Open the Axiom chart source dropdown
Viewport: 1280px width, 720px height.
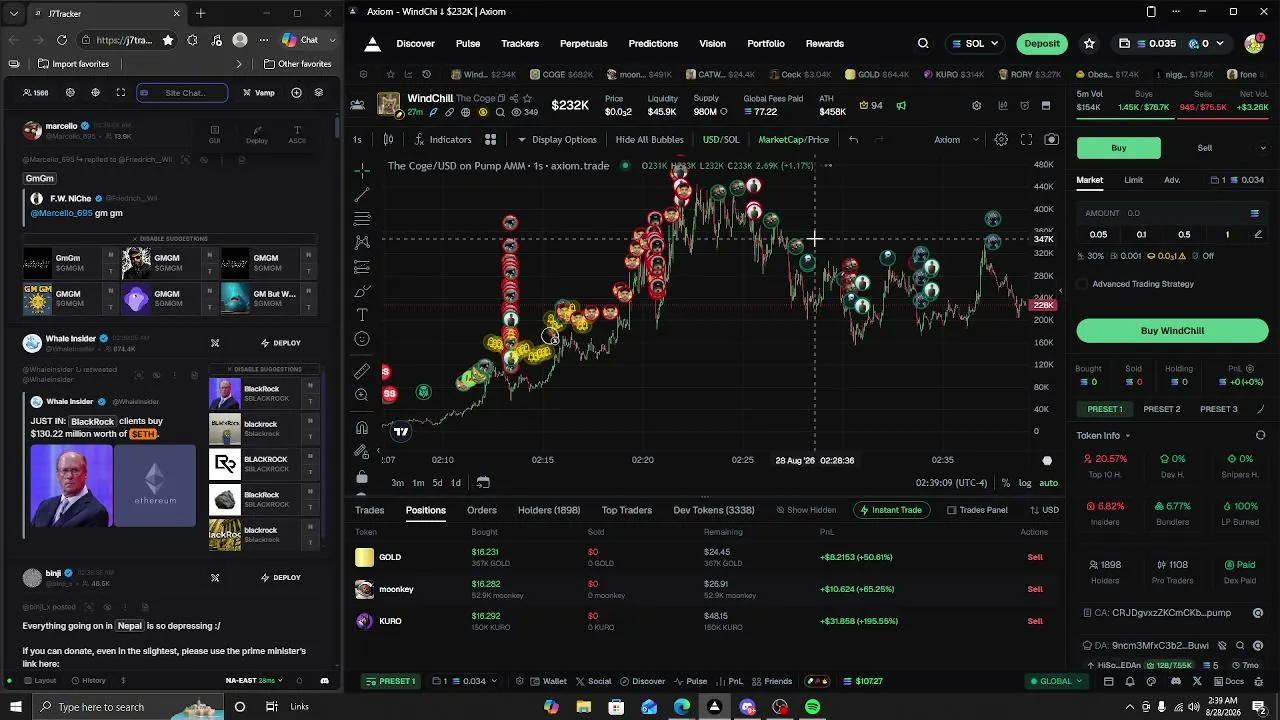click(x=956, y=140)
